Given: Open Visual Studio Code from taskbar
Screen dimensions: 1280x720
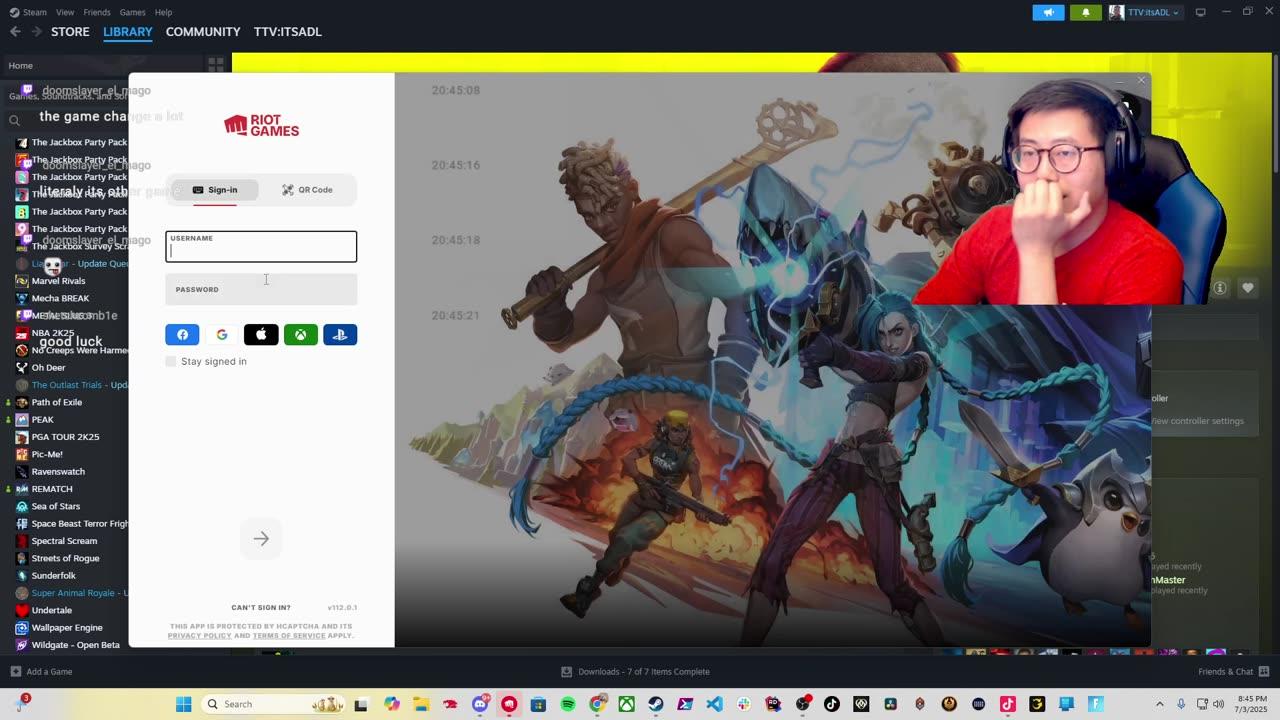Looking at the screenshot, I should click(714, 704).
